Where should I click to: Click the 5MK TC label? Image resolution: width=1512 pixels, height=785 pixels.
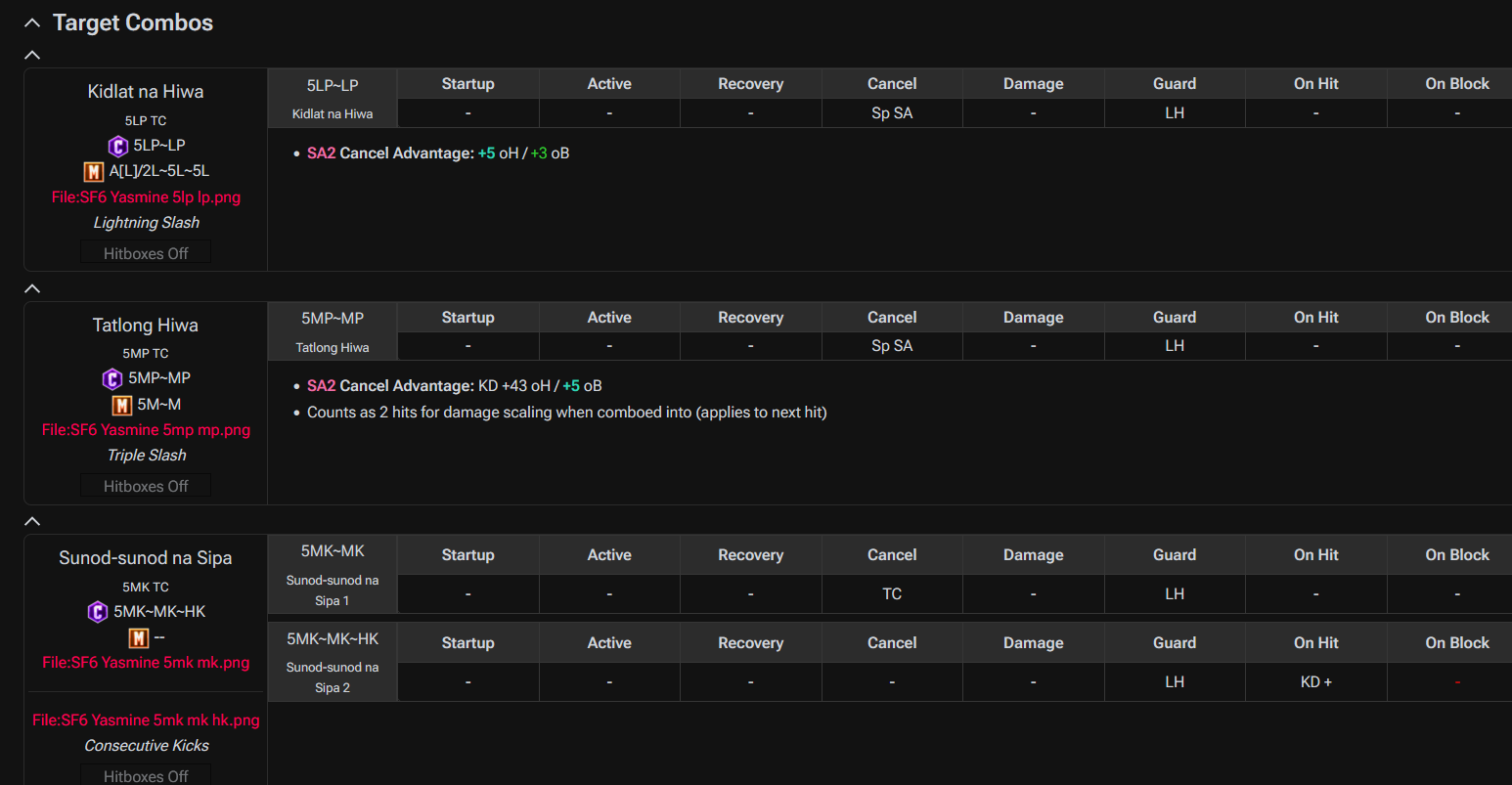146,587
